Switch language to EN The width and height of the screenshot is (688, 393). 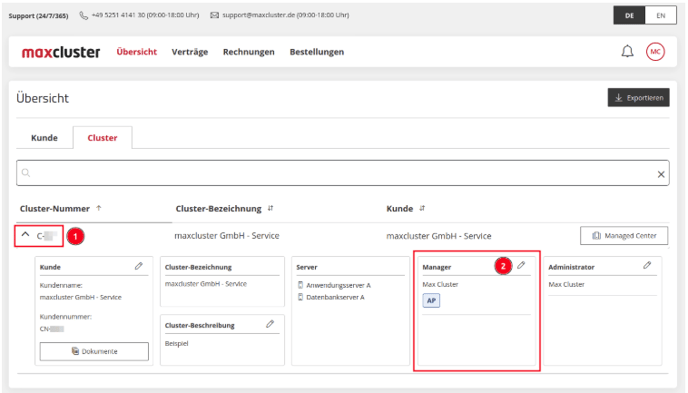[x=661, y=15]
